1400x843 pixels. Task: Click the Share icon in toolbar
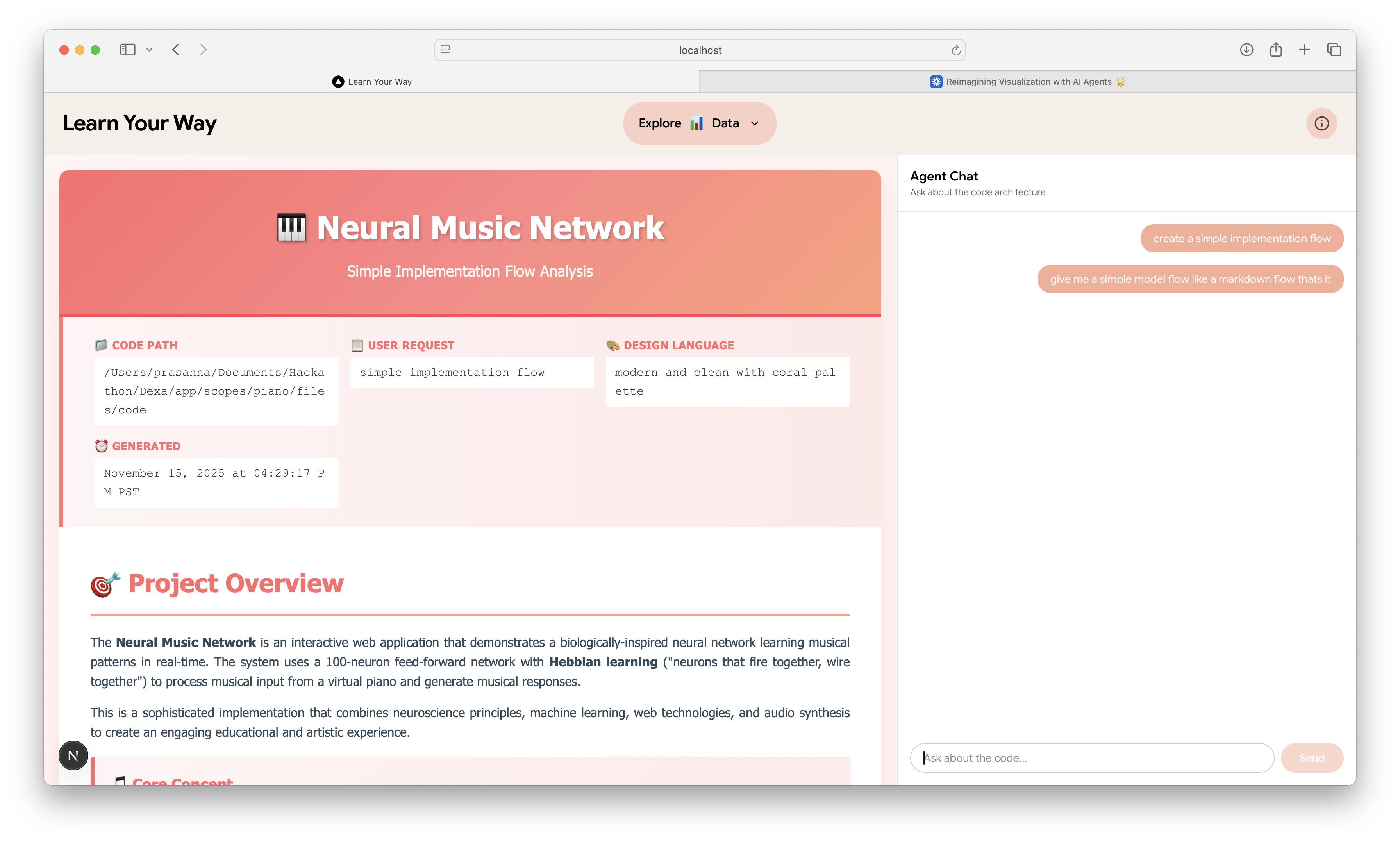tap(1276, 50)
